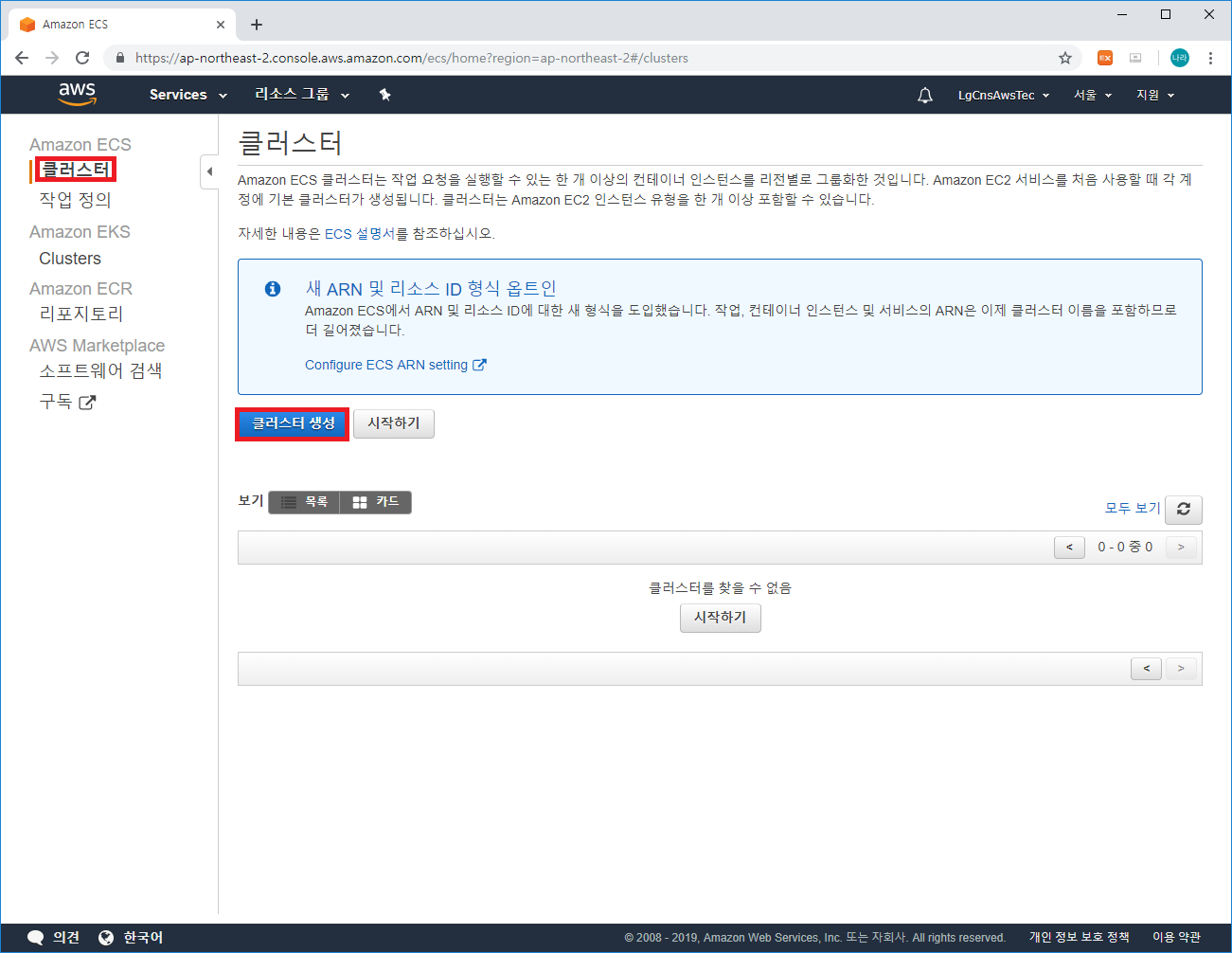Image resolution: width=1232 pixels, height=953 pixels.
Task: Open the Chrome profile avatar
Action: click(1180, 58)
